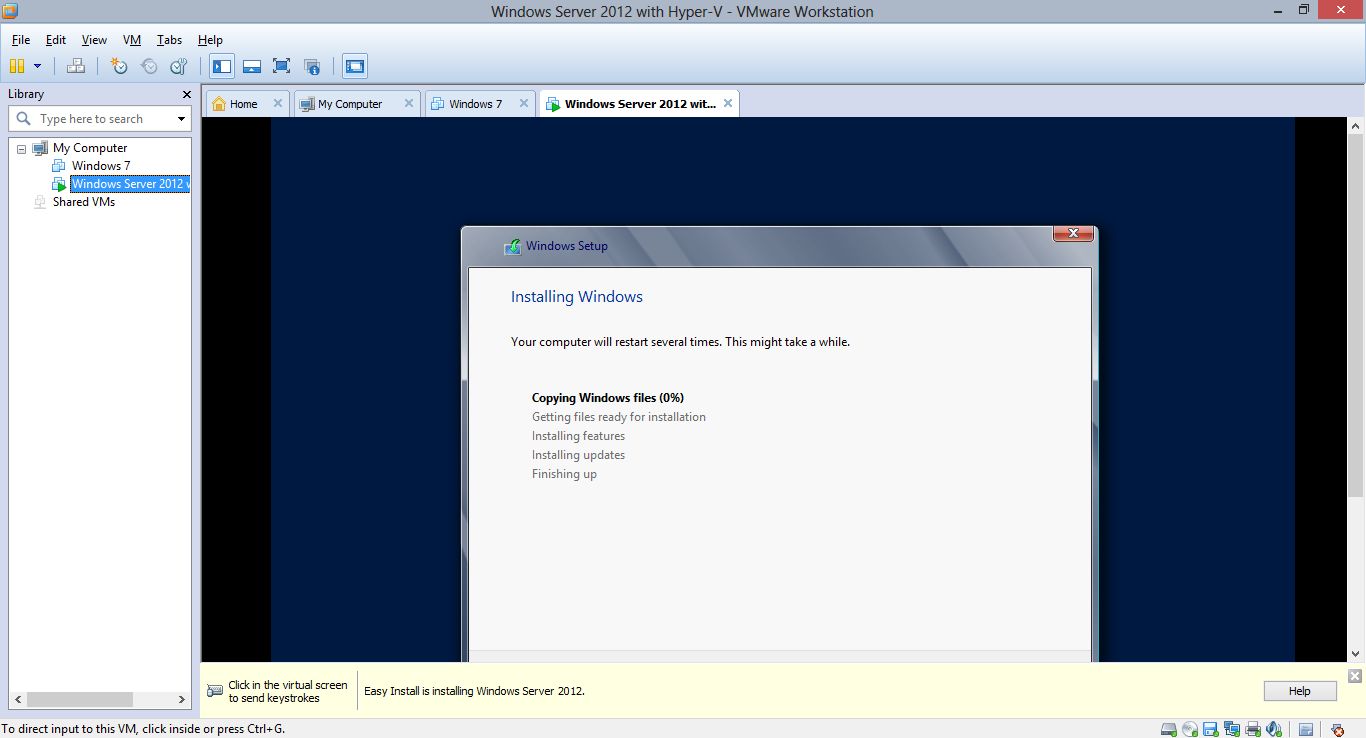Click the keyboard icon in the hint bar

click(215, 691)
